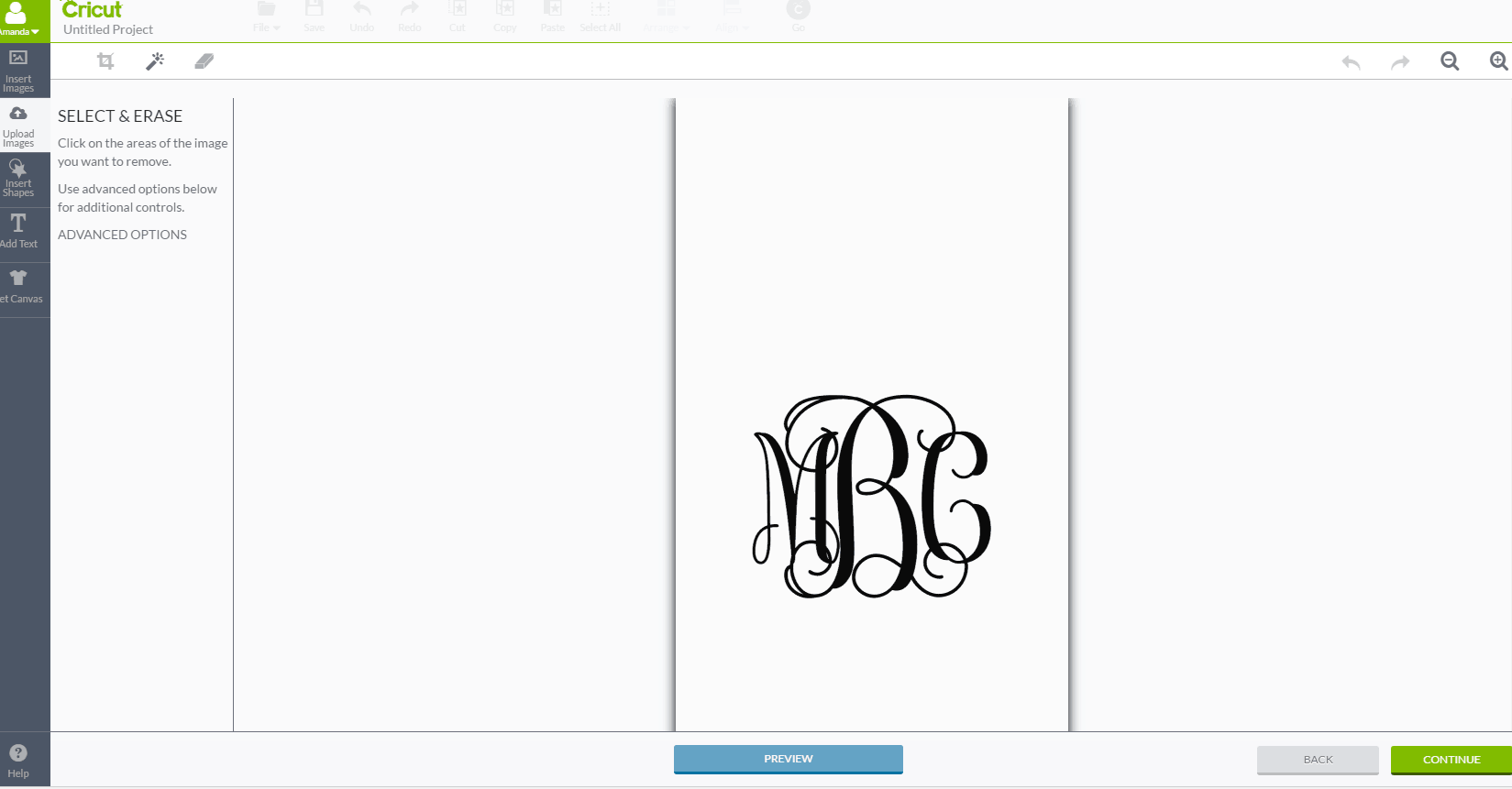Go BACK to previous step

[x=1318, y=760]
